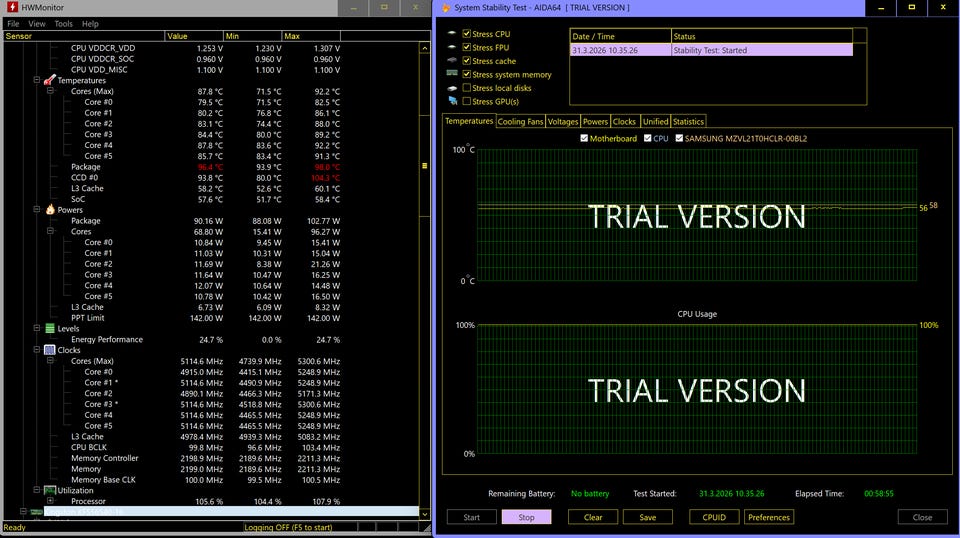Click the system memory RAM stick icon
960x538 pixels.
(x=452, y=74)
